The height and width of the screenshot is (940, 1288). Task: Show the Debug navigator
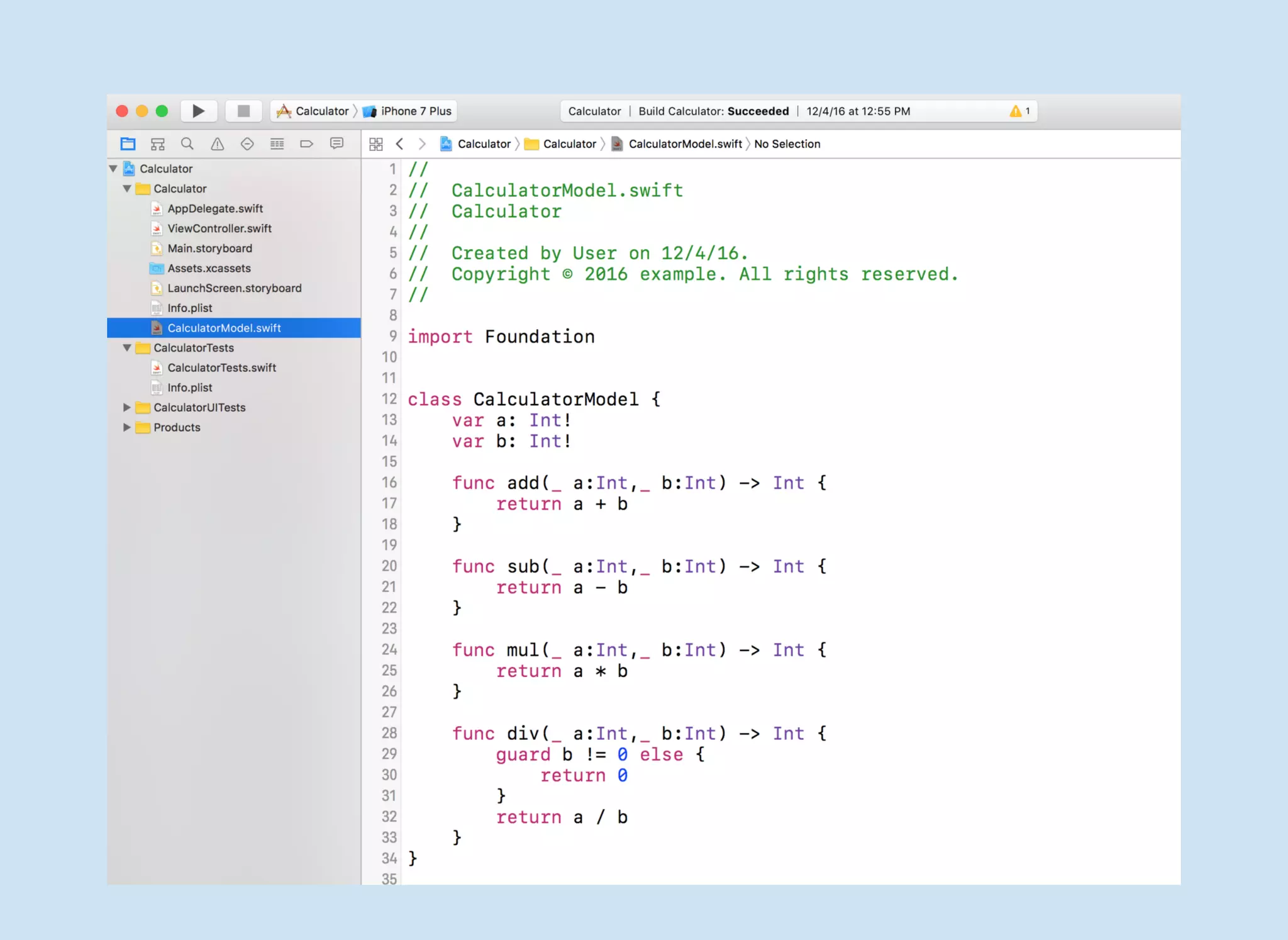pos(277,144)
